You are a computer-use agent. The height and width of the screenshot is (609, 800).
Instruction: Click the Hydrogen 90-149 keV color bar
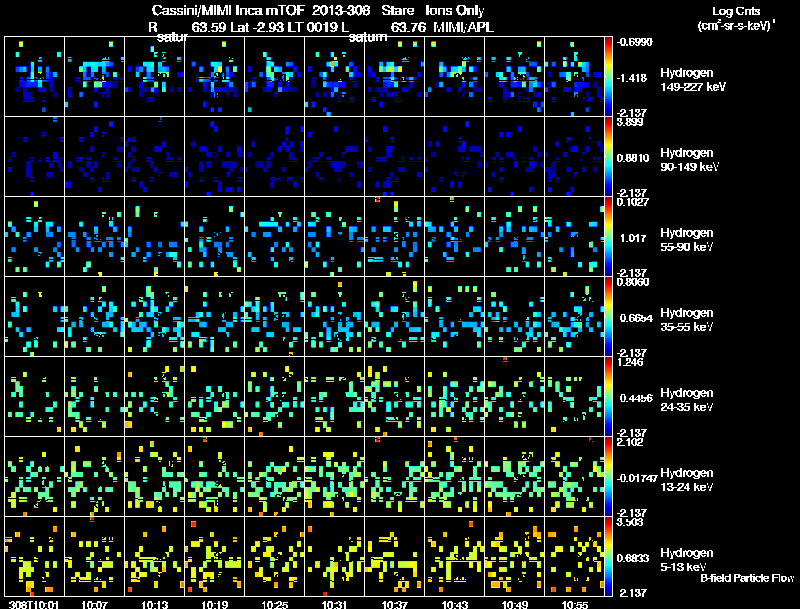coord(608,157)
